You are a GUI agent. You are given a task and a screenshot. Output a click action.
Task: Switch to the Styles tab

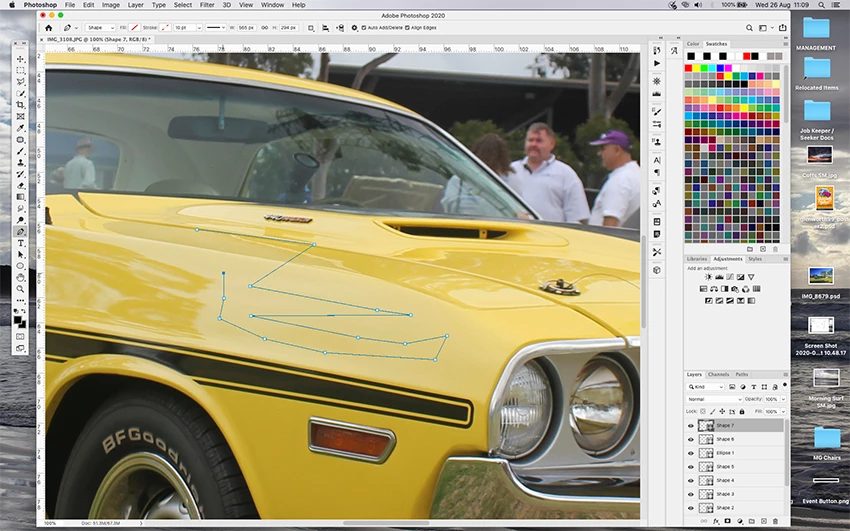(x=755, y=259)
